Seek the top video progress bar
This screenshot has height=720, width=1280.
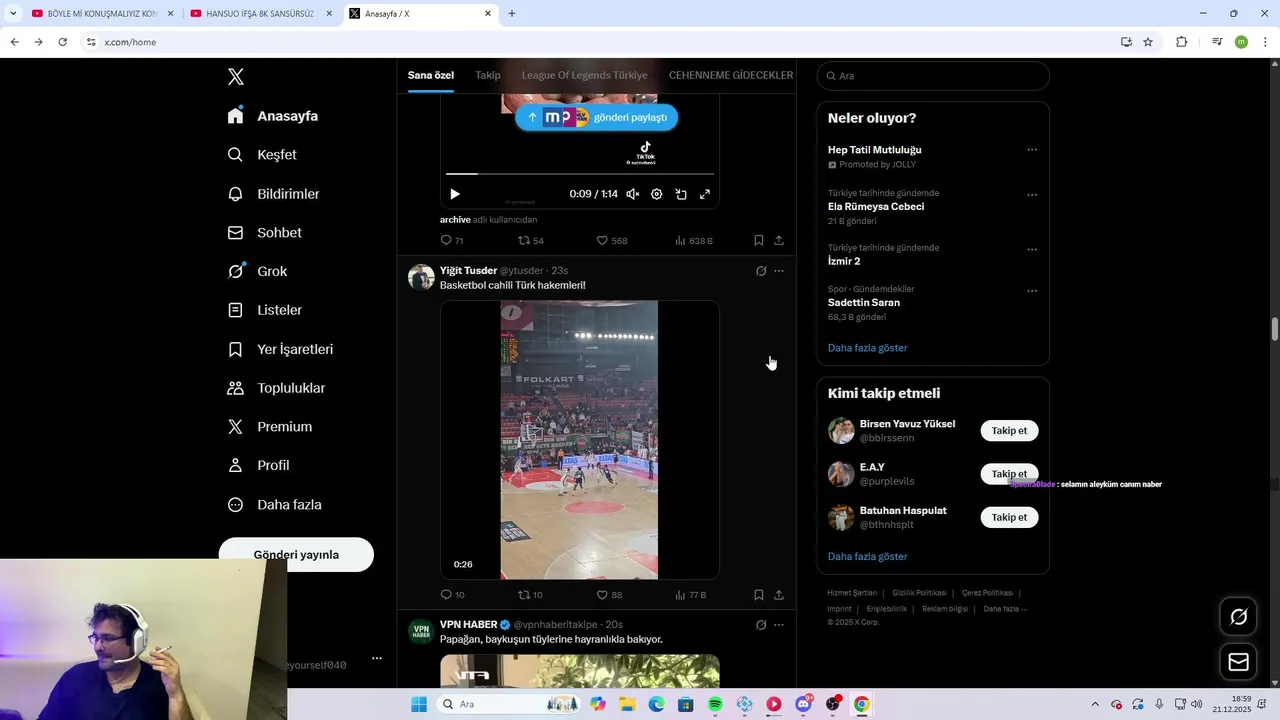(580, 174)
